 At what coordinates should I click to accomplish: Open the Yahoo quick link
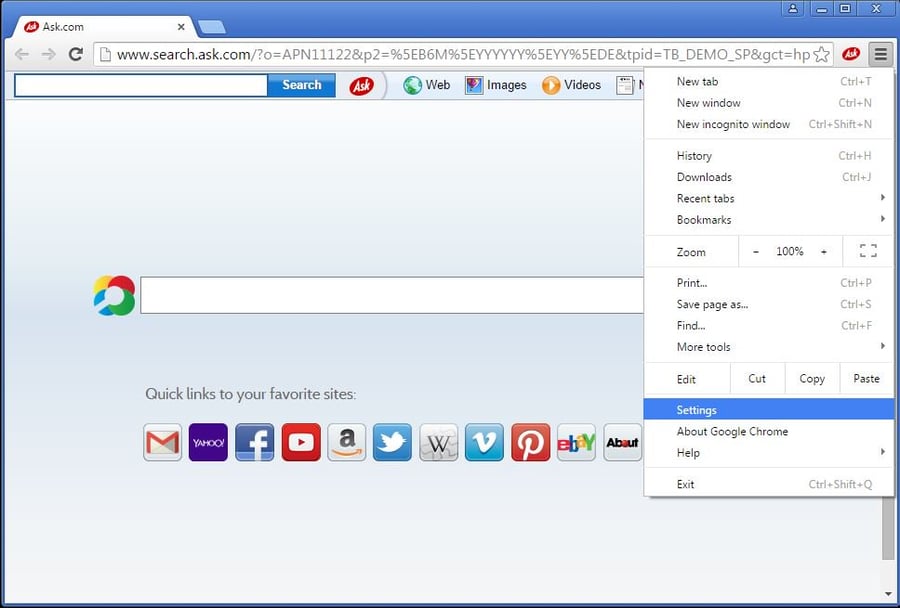[x=208, y=441]
